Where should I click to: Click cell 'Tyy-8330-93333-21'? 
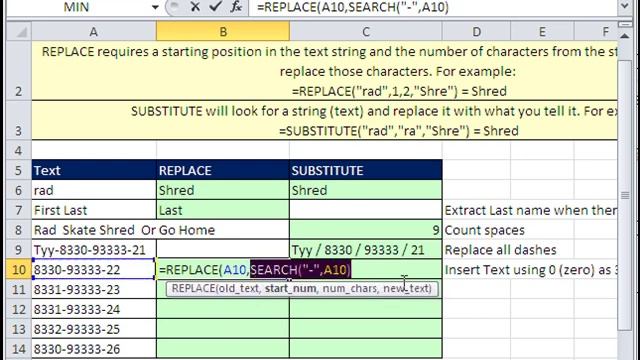point(94,250)
